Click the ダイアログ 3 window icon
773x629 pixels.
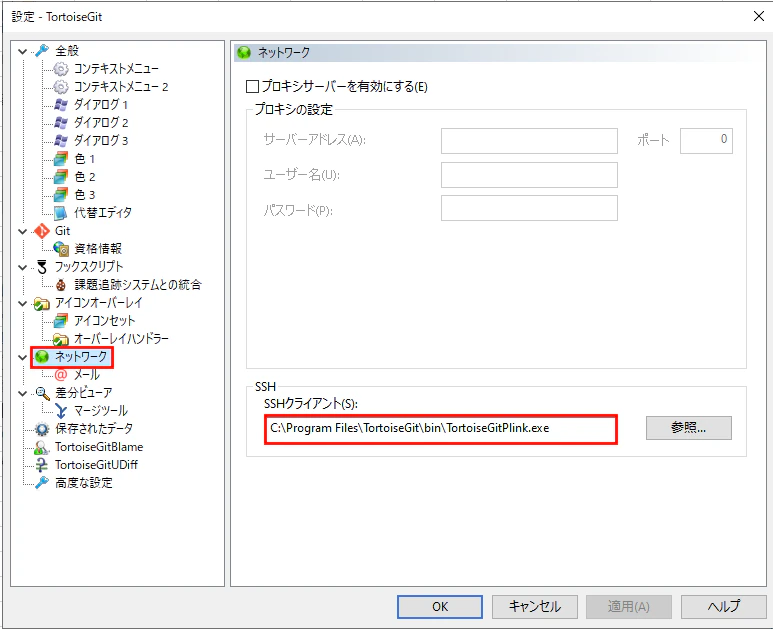click(61, 141)
